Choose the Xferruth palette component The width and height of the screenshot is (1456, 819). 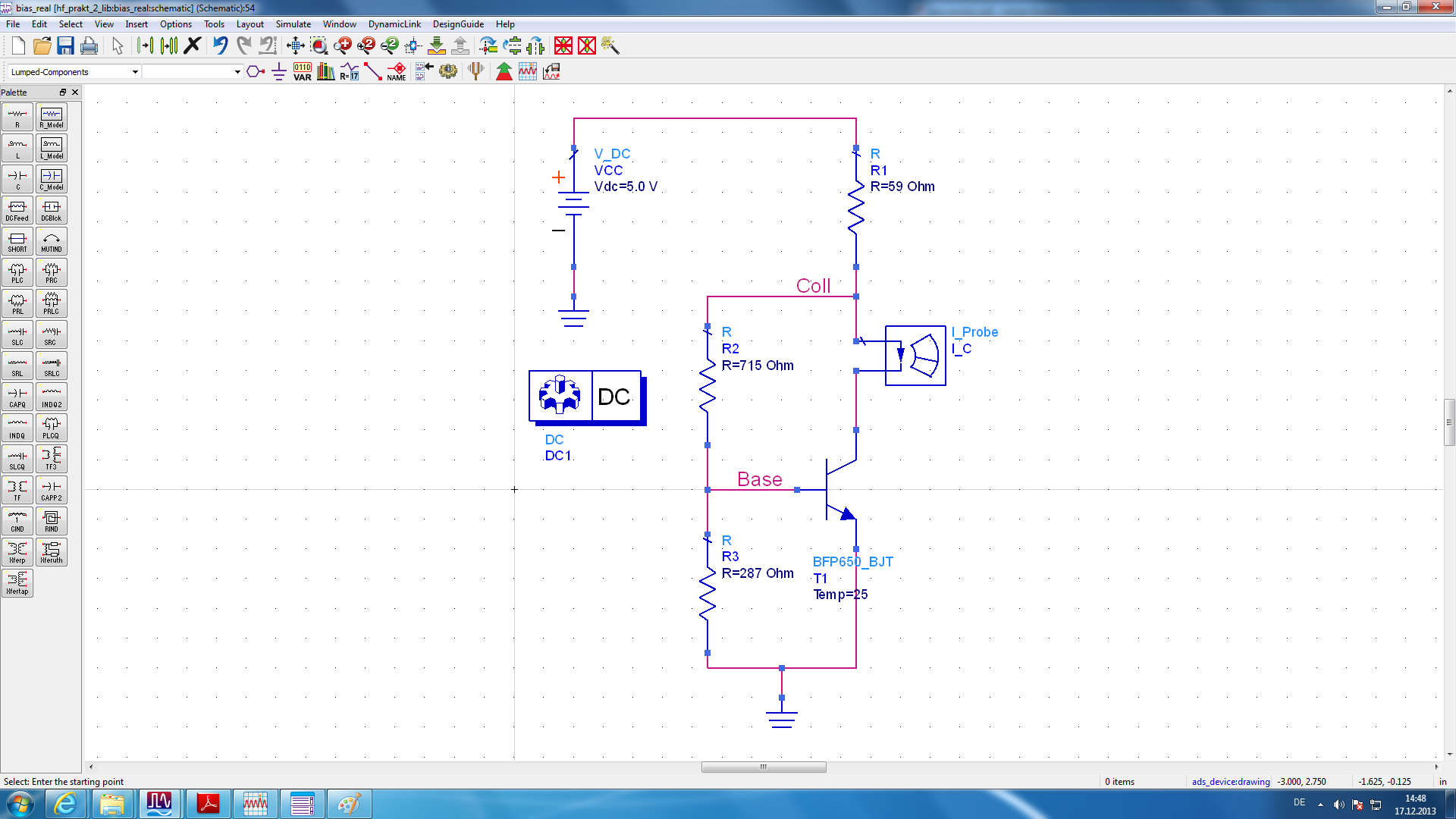[x=52, y=552]
